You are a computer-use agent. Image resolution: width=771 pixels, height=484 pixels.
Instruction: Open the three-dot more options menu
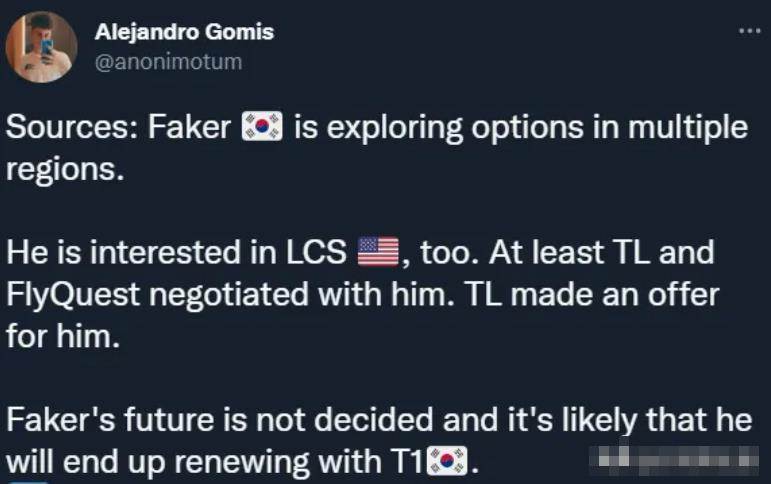click(x=749, y=31)
